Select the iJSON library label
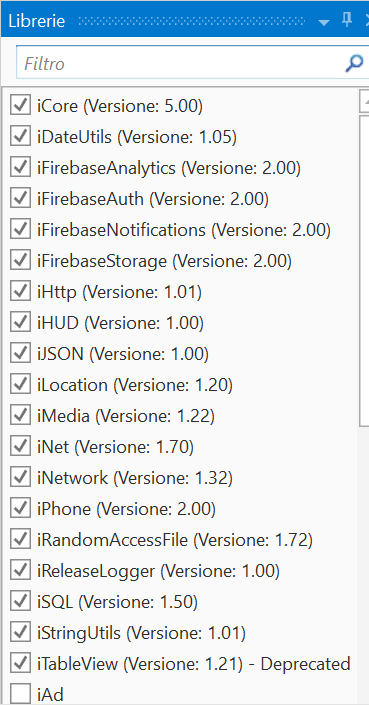Viewport: 369px width, 705px height. coord(123,354)
